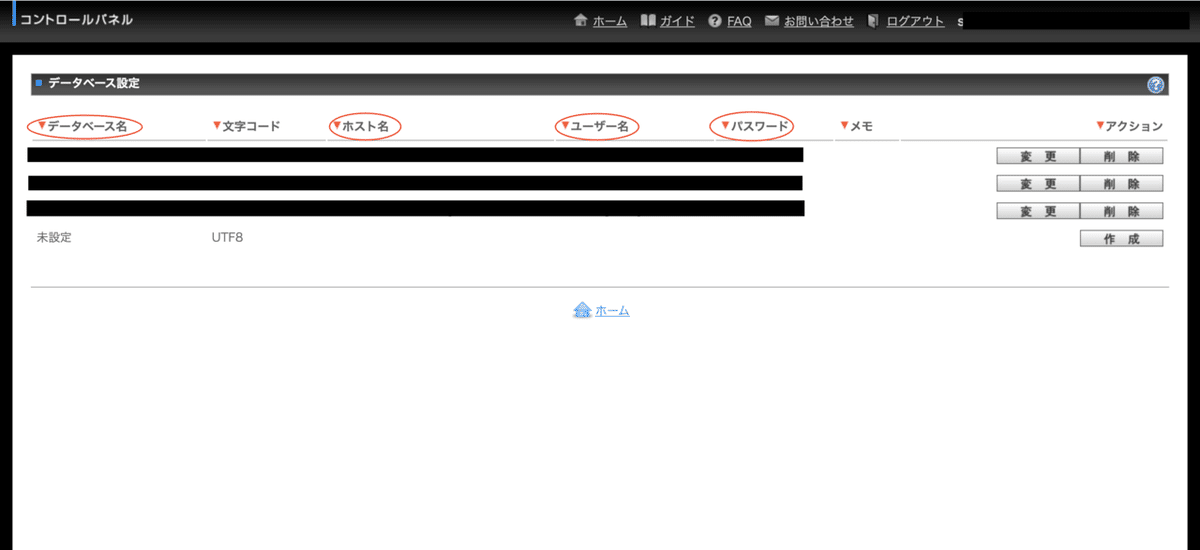Sort by 文字コード column header

246,126
